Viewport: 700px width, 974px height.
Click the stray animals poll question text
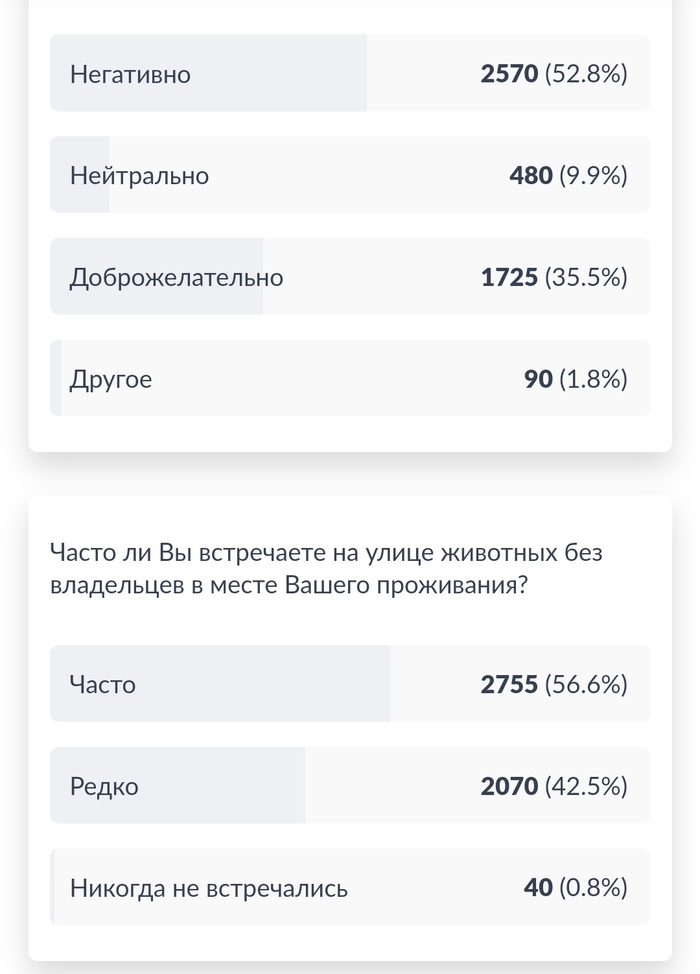coord(326,568)
